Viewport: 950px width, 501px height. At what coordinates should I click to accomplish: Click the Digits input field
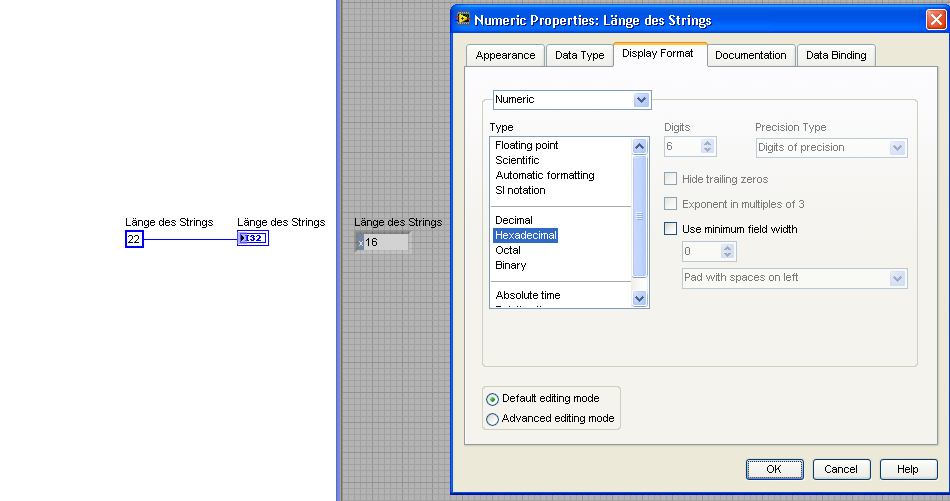(682, 147)
